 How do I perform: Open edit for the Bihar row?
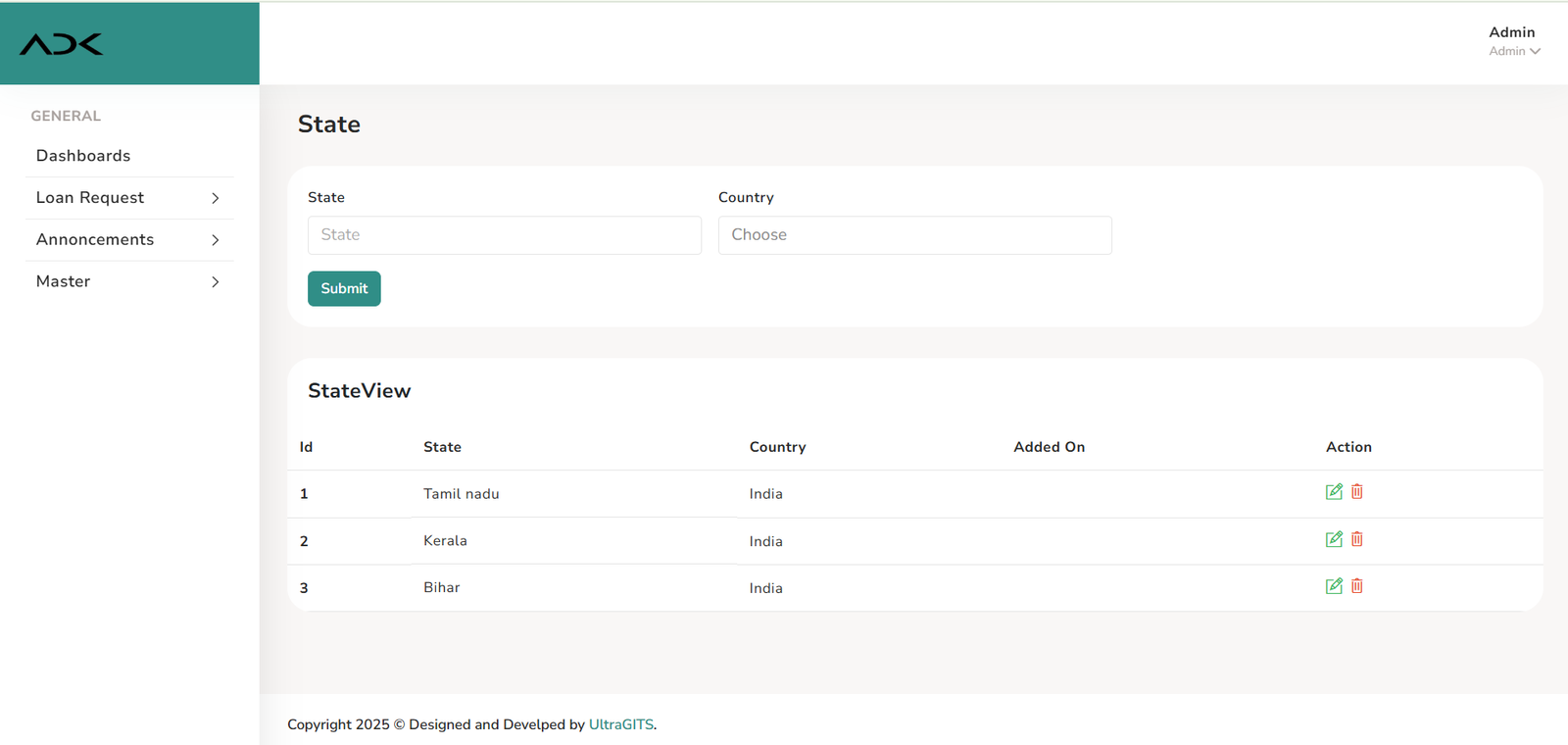pyautogui.click(x=1333, y=586)
